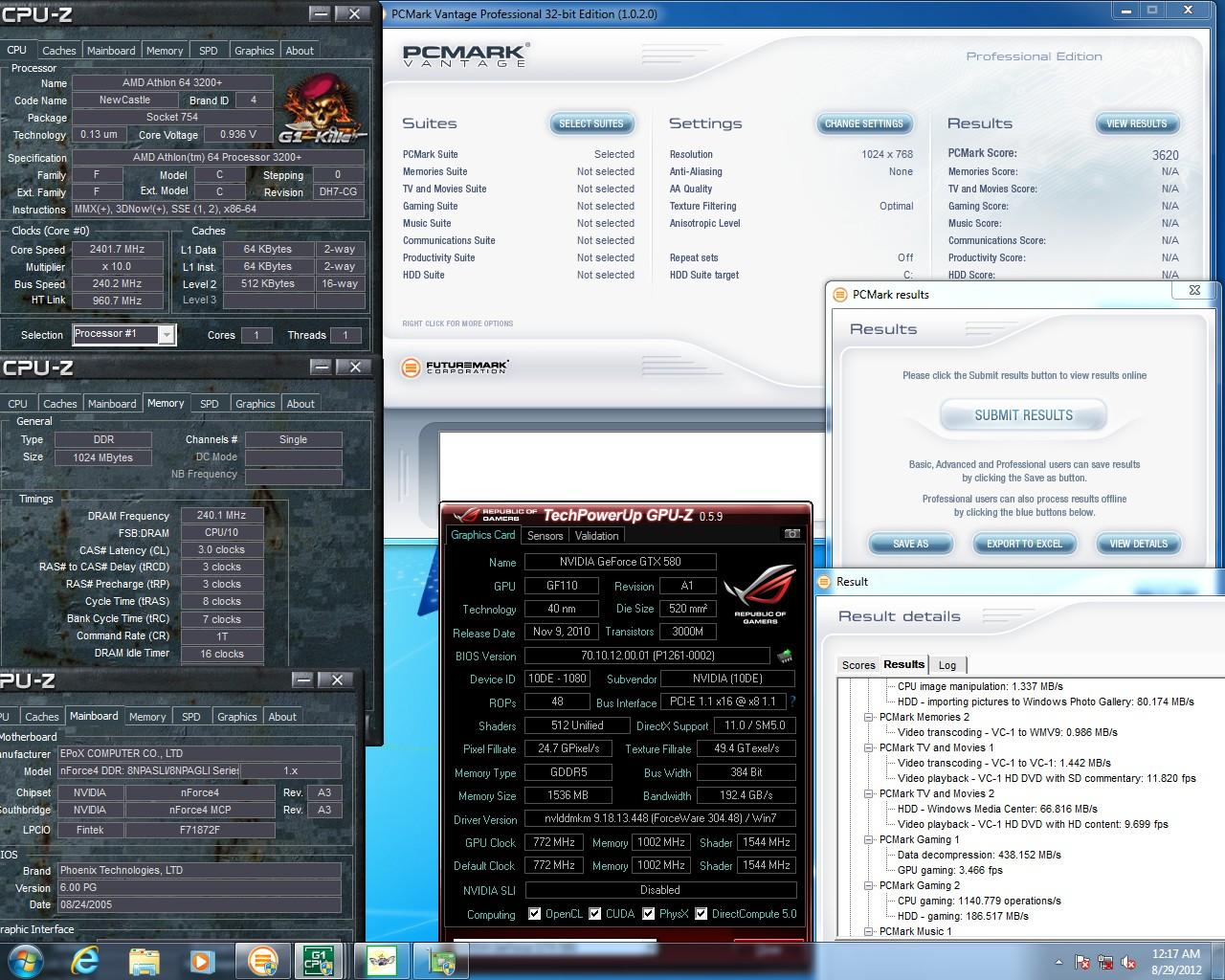This screenshot has height=980, width=1225.
Task: Toggle the DirectCompute 5.0 checkbox
Action: [x=702, y=914]
